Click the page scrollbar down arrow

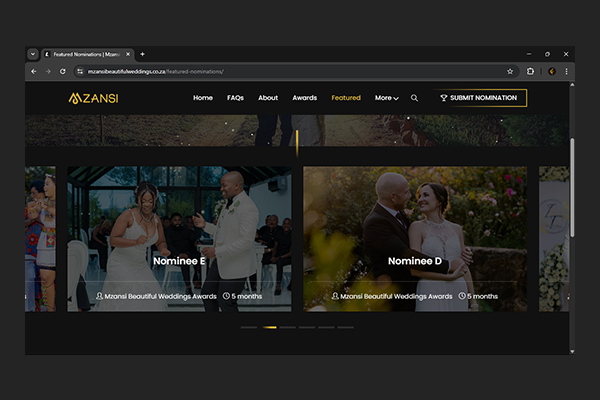click(572, 351)
